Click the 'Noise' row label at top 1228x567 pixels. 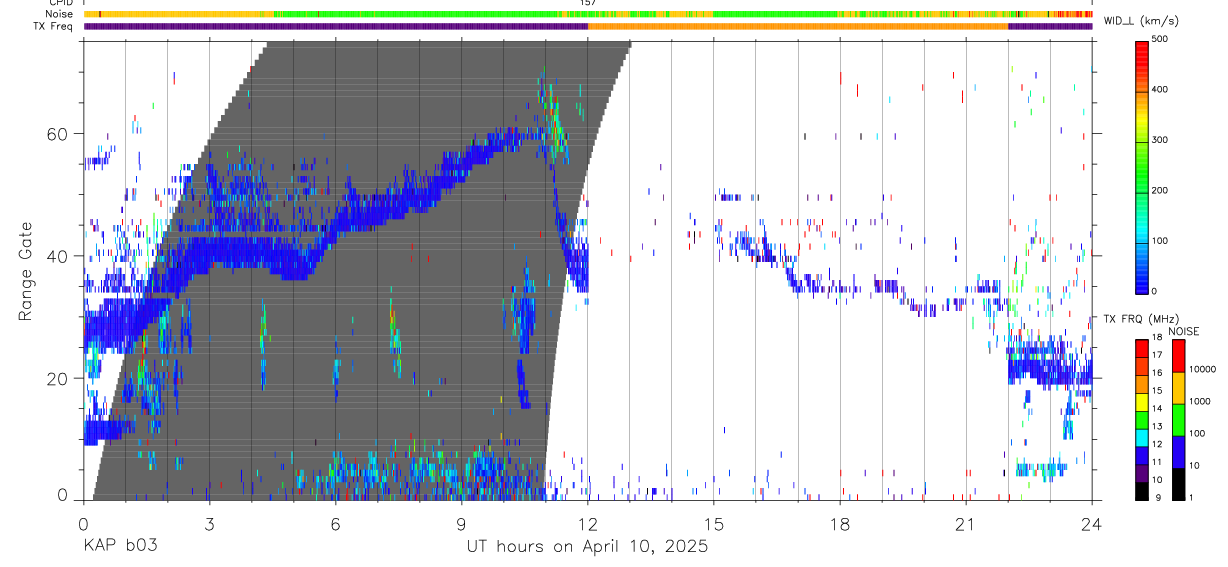60,15
